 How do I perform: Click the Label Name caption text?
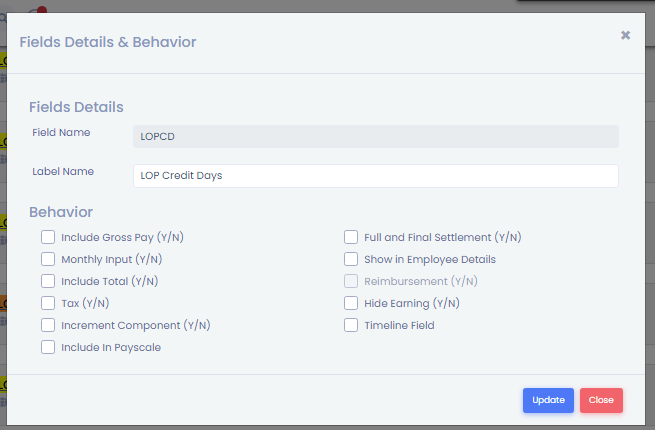[x=63, y=171]
